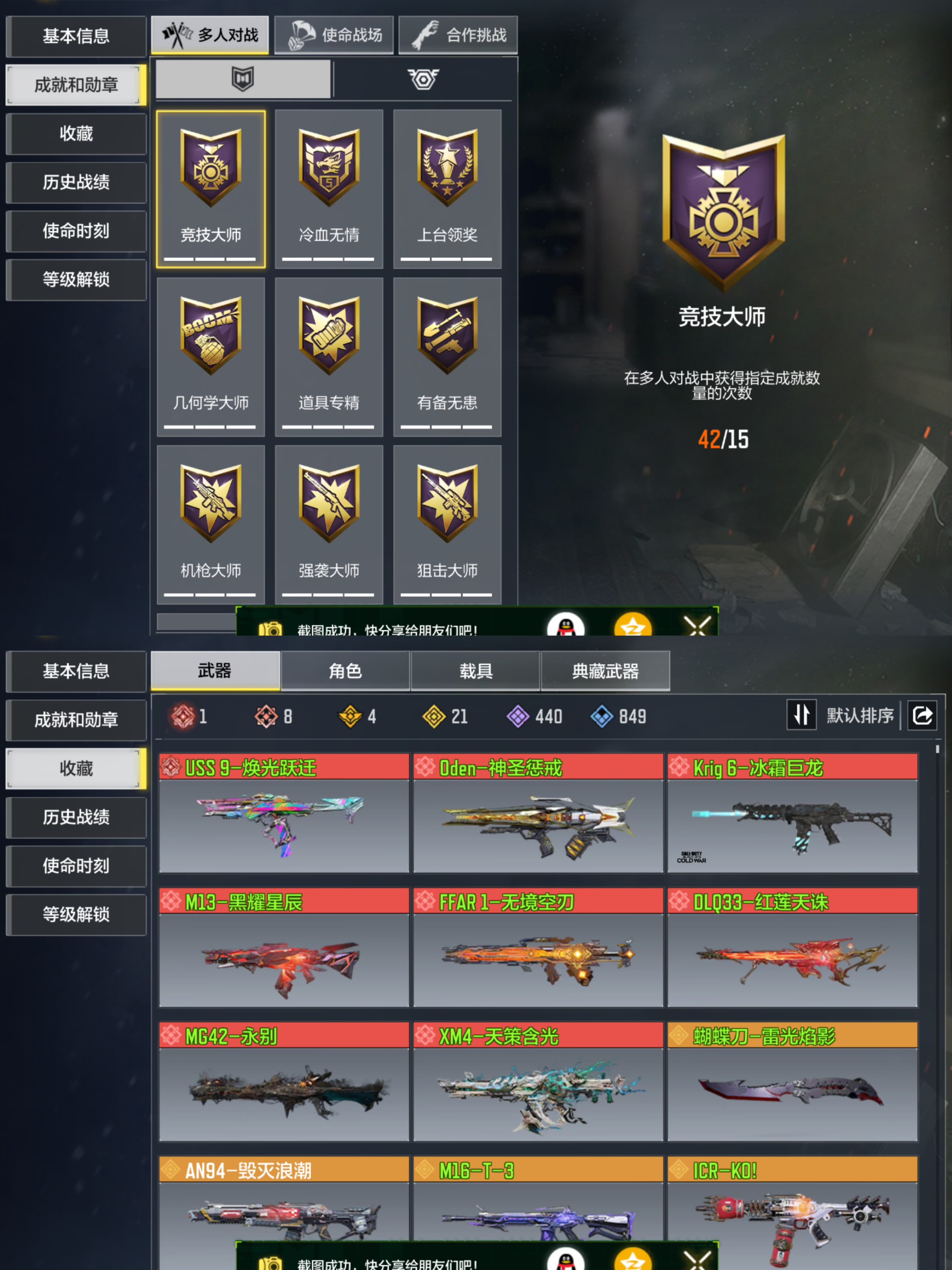Dismiss the upper screenshot success banner
The height and width of the screenshot is (1270, 952).
pyautogui.click(x=697, y=625)
